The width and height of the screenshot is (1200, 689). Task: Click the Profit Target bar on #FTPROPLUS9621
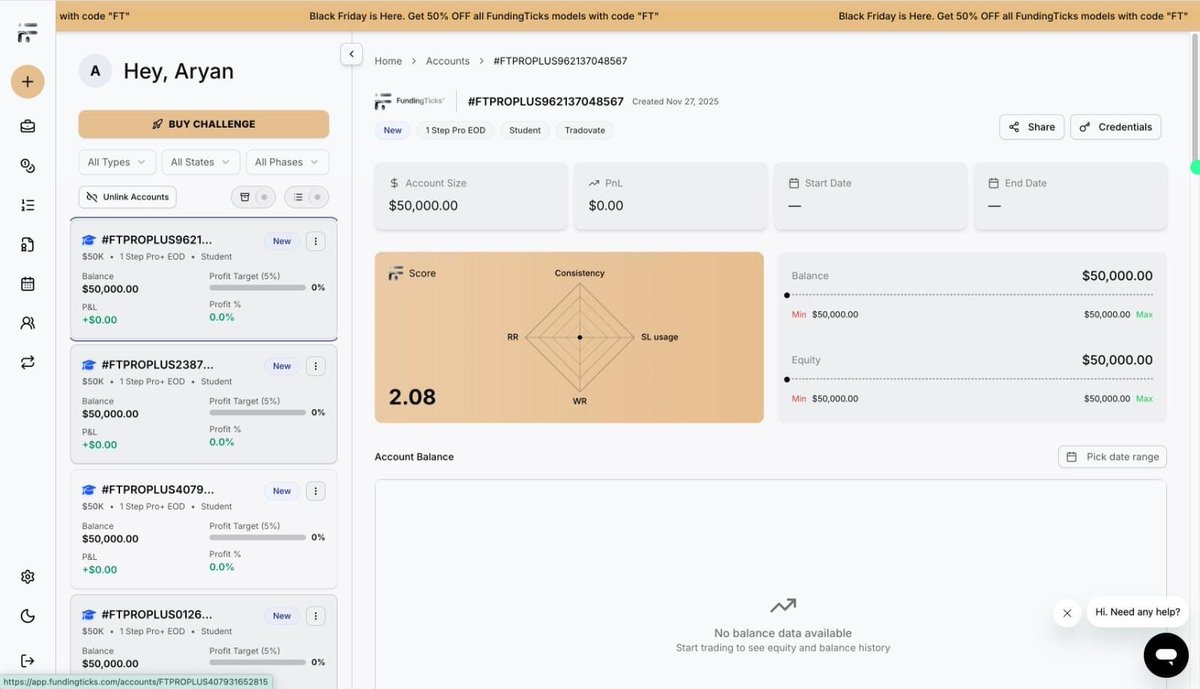pyautogui.click(x=257, y=287)
